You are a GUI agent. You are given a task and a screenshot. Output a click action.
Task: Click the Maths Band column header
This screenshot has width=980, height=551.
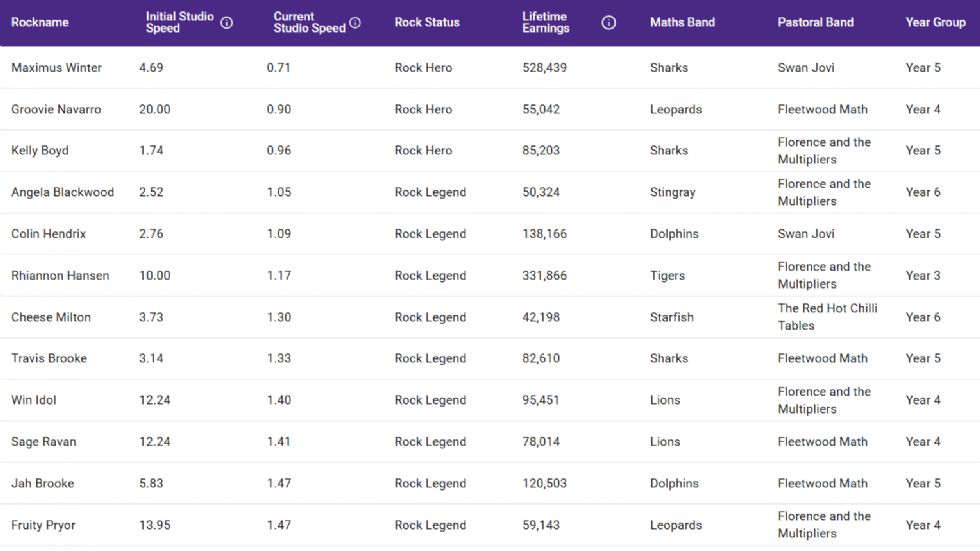[682, 23]
